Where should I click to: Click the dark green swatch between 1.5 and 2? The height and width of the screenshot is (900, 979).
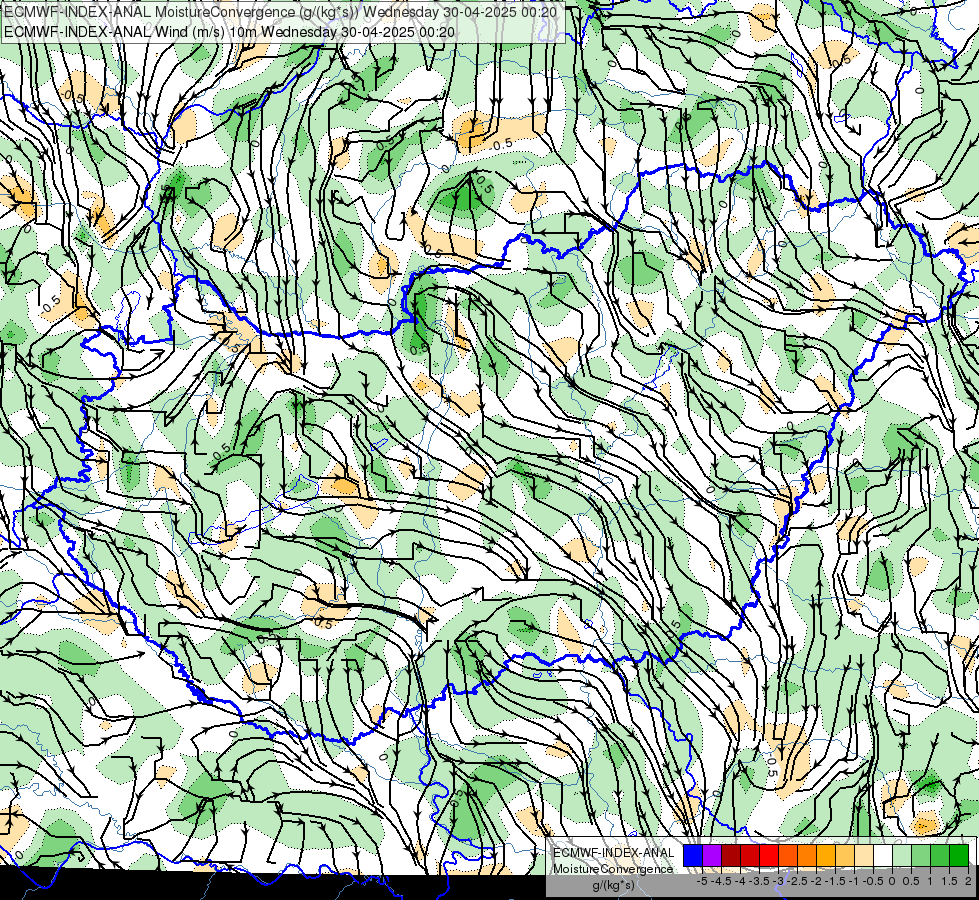(x=959, y=855)
